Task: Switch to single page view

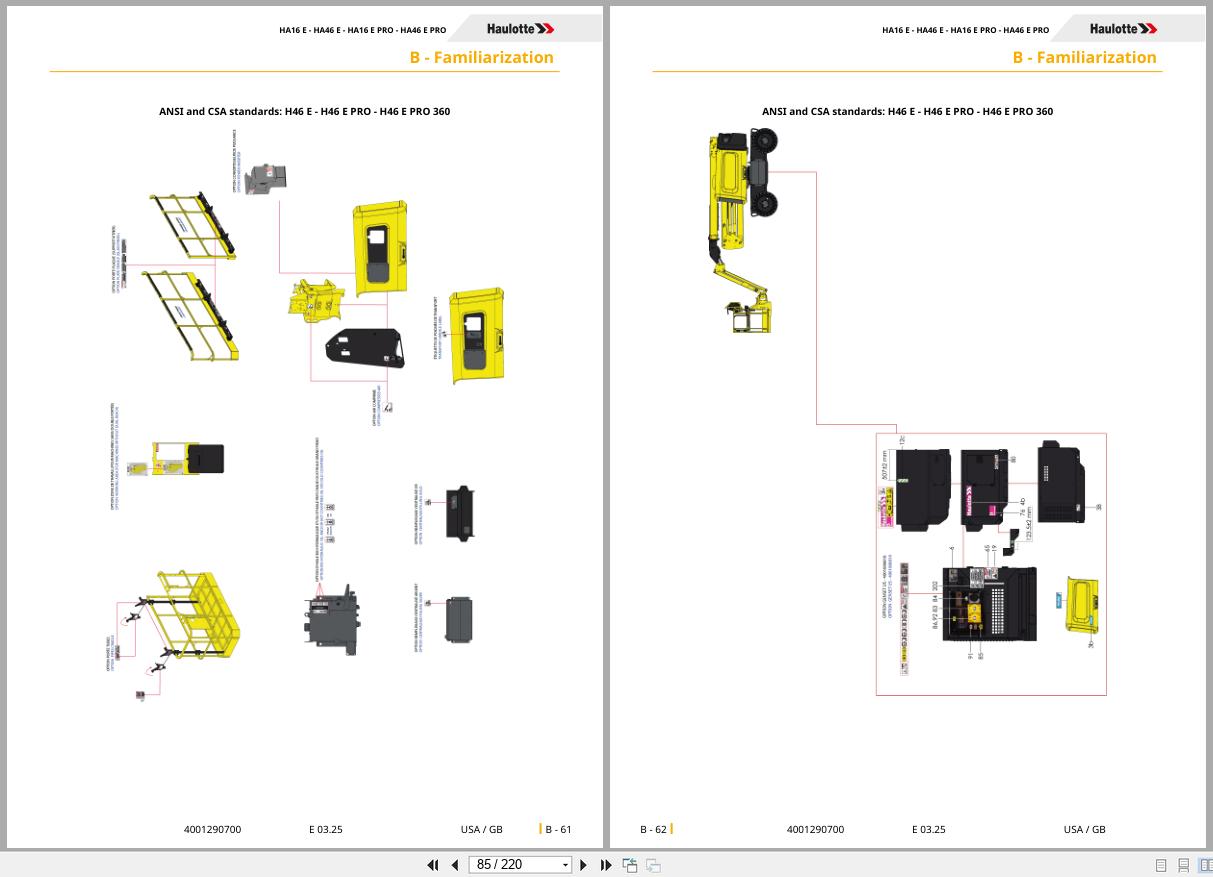Action: [1161, 865]
